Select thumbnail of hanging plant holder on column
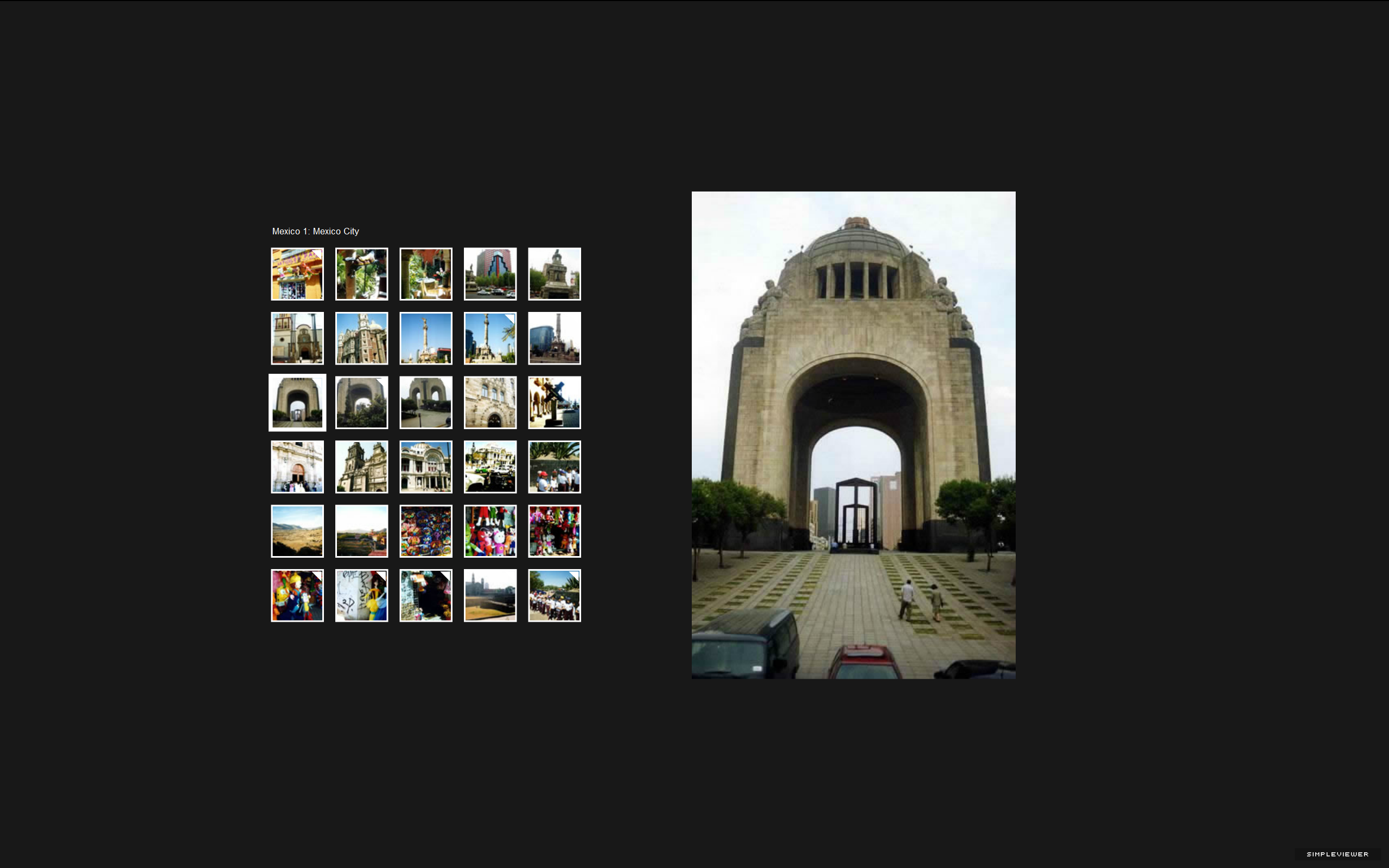The height and width of the screenshot is (868, 1389). 361,274
